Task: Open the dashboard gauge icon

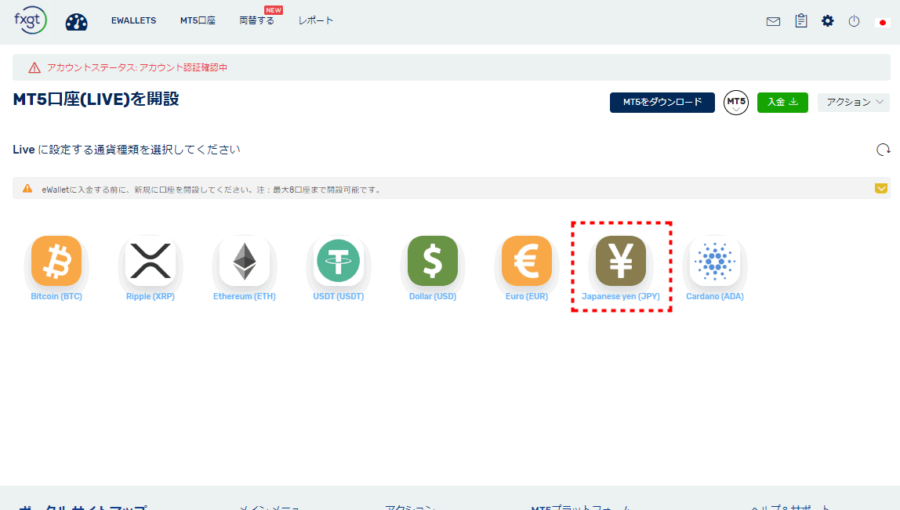Action: (76, 22)
